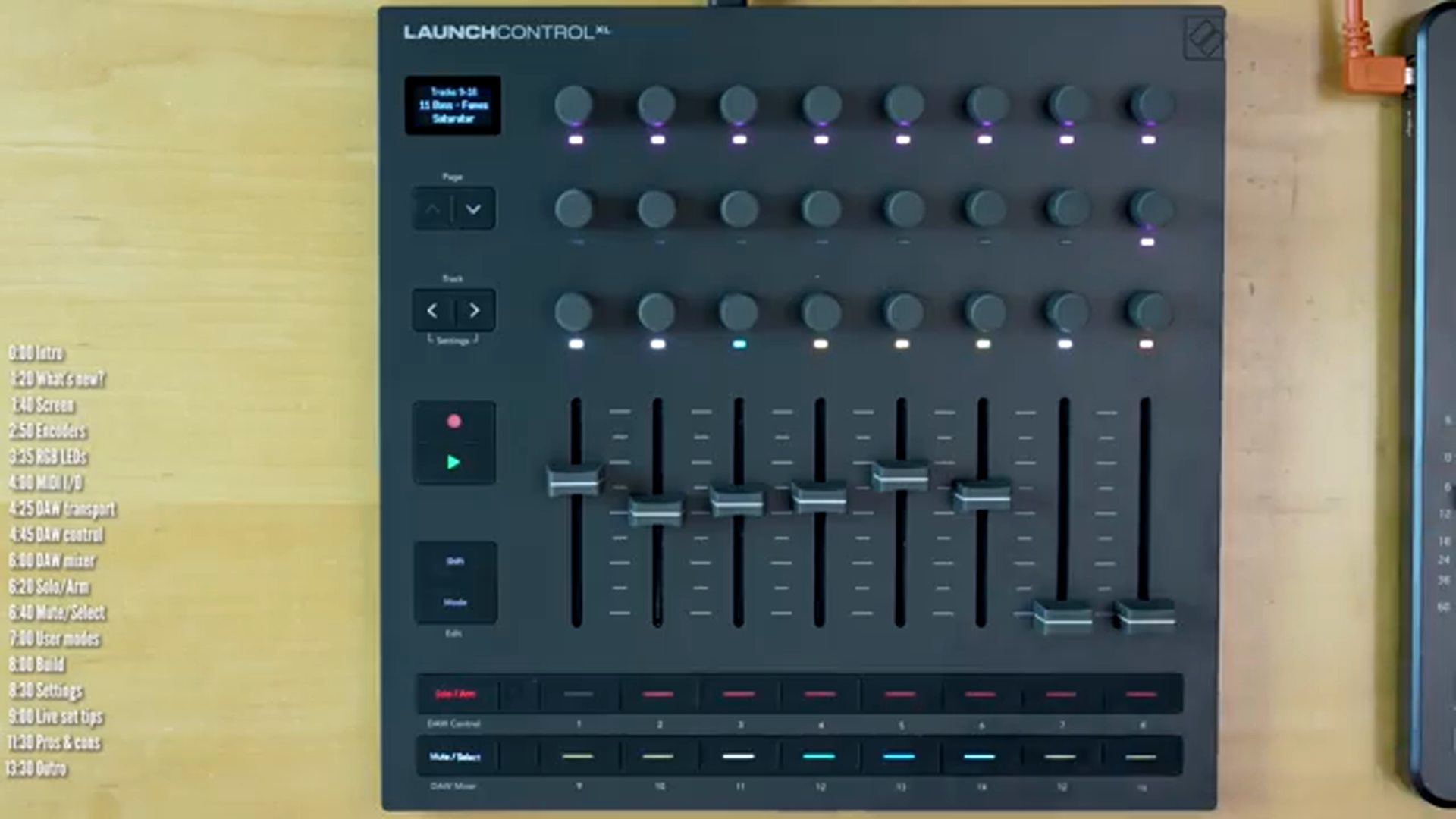Click the green Play button
The width and height of the screenshot is (1456, 819).
pyautogui.click(x=453, y=462)
